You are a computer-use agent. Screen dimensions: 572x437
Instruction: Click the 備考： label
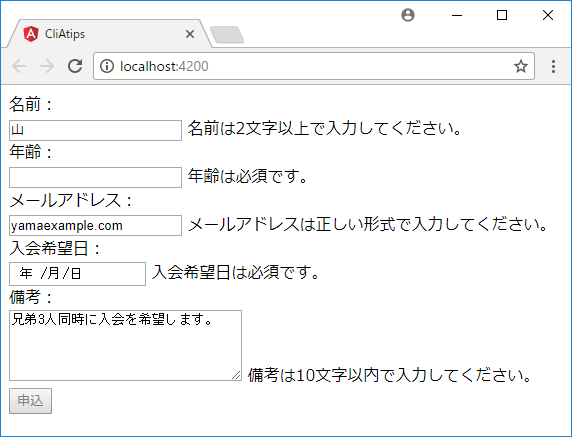point(32,297)
